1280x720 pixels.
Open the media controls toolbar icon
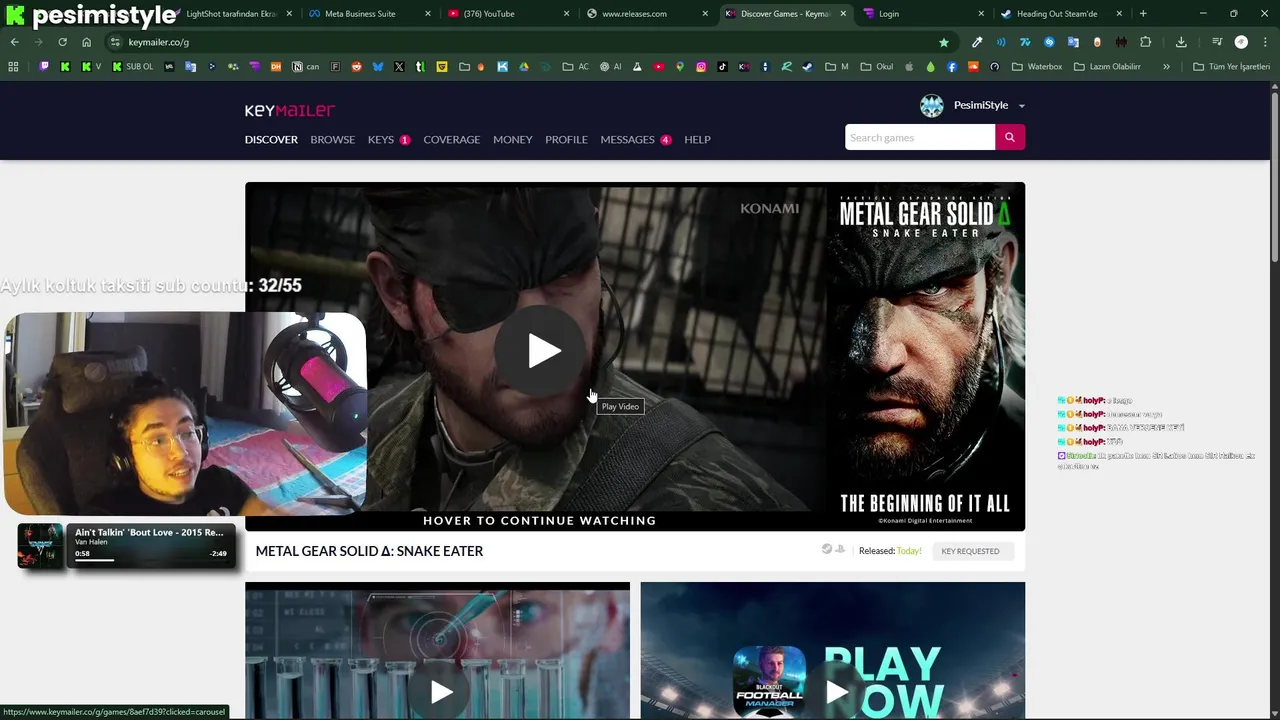[1217, 42]
